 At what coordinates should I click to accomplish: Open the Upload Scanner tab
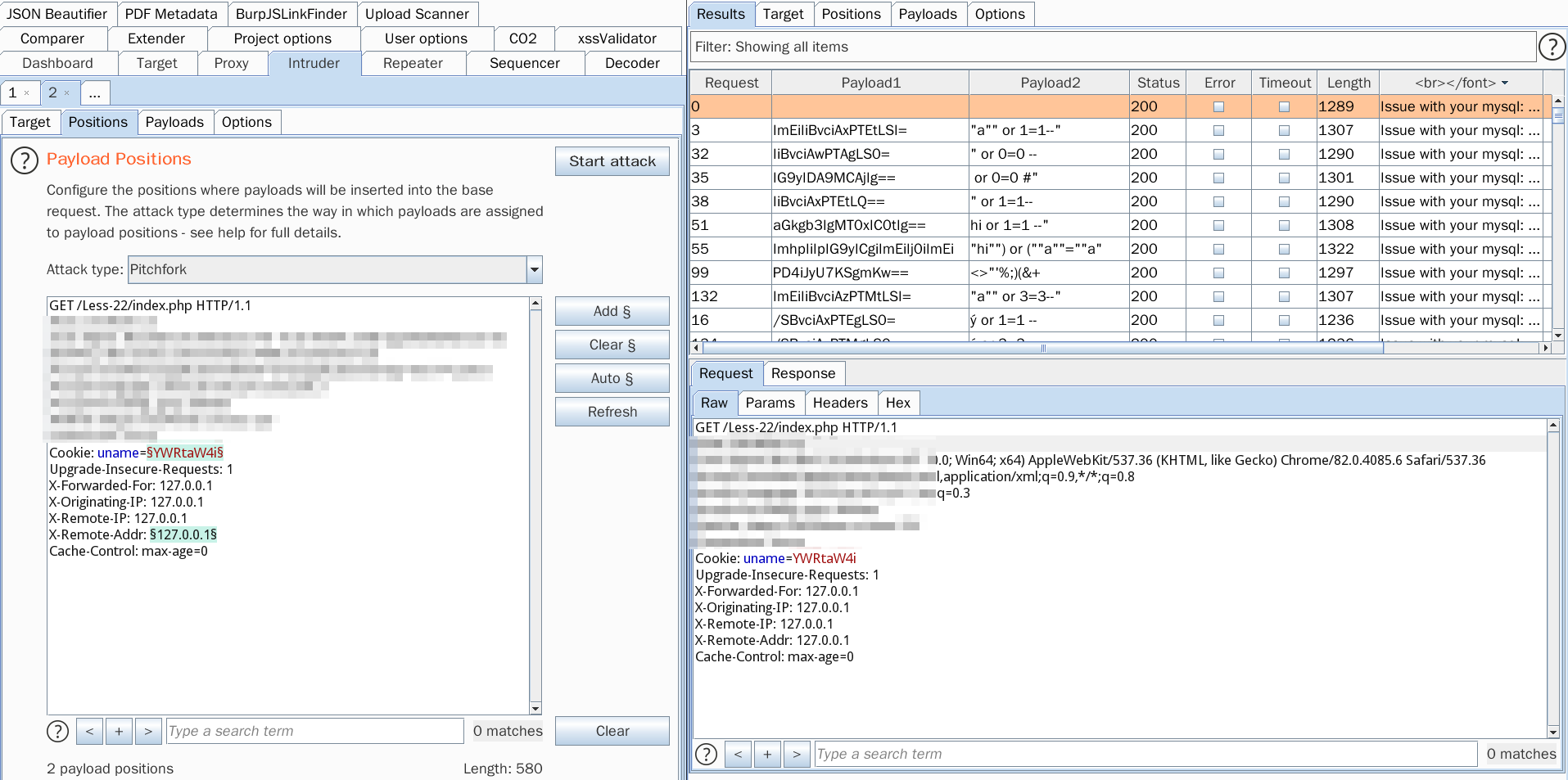[418, 14]
